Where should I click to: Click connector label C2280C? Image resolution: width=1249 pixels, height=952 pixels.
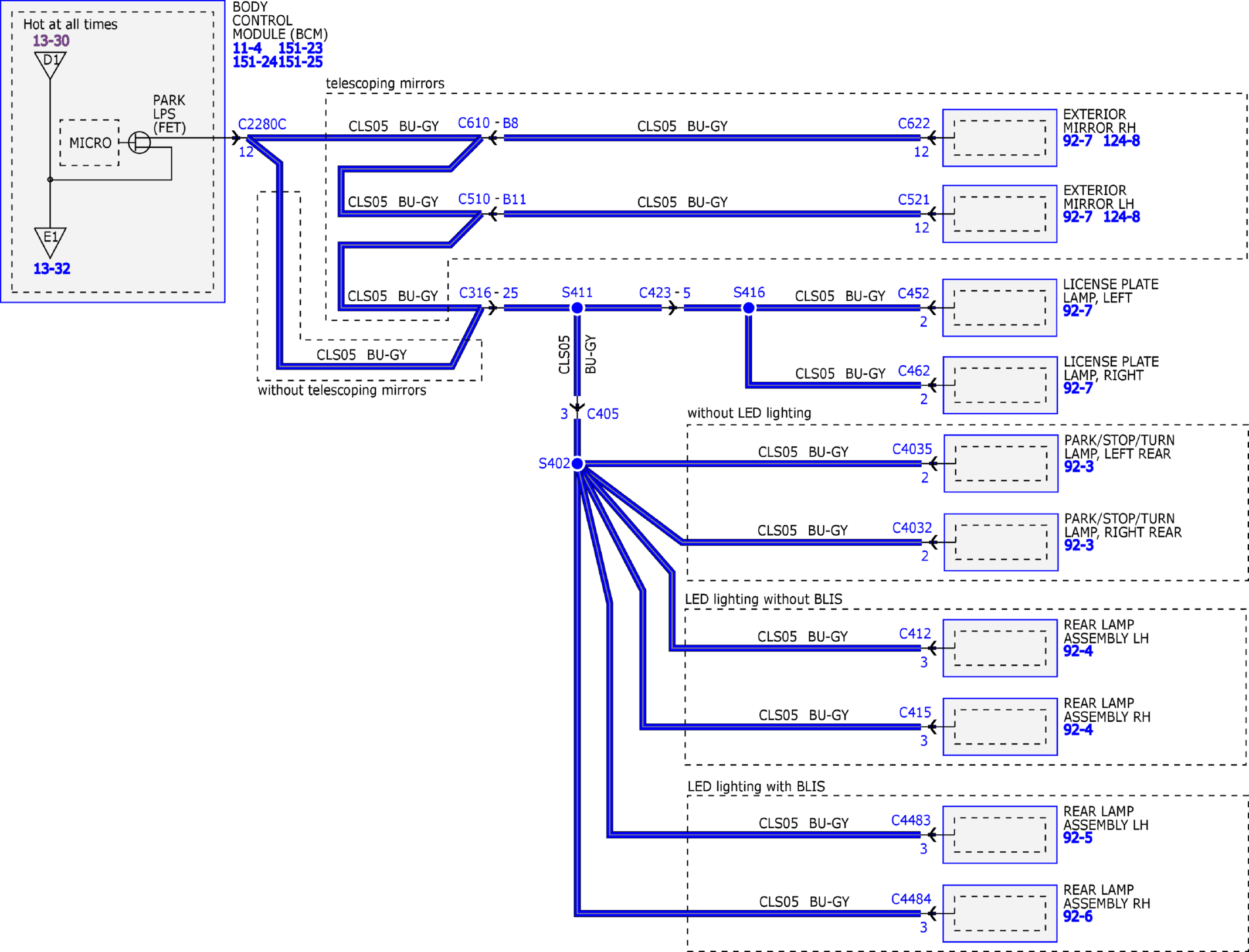point(262,124)
